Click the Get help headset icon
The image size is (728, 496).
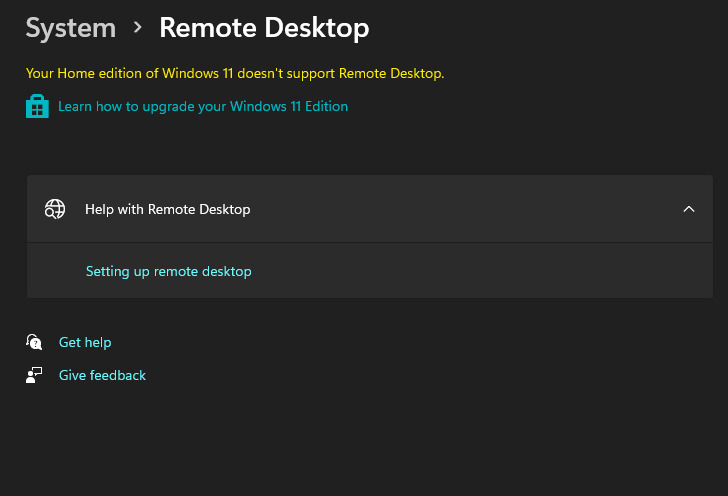coord(35,342)
